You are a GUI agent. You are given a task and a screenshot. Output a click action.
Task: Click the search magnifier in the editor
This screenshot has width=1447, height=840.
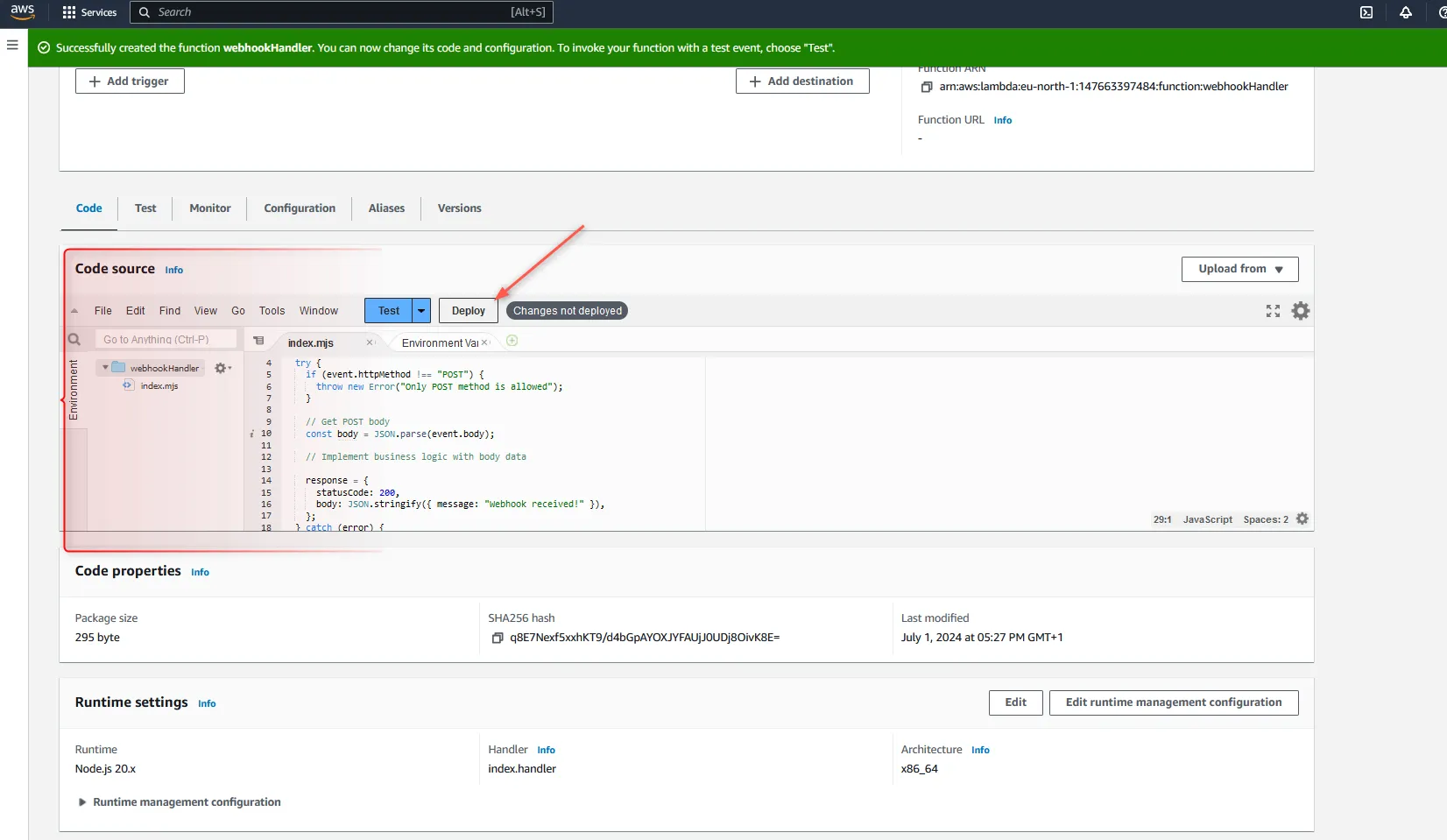(74, 339)
